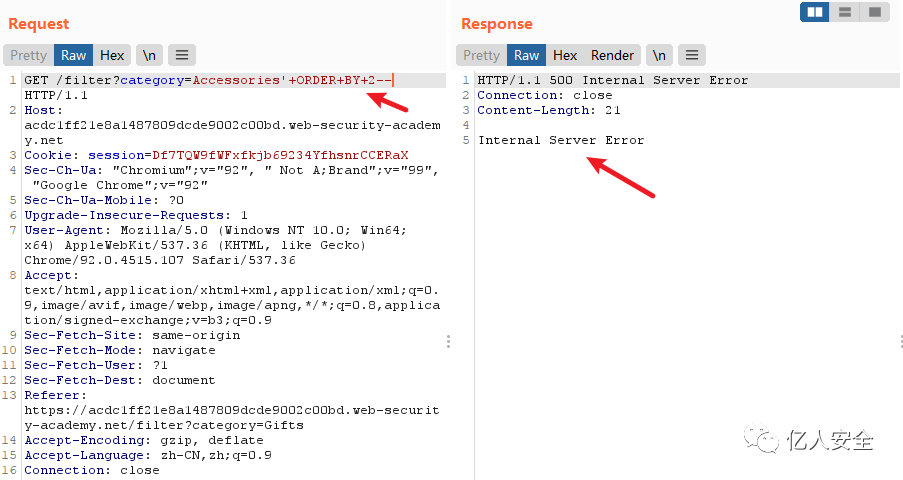Click the Host header name

coord(43,110)
